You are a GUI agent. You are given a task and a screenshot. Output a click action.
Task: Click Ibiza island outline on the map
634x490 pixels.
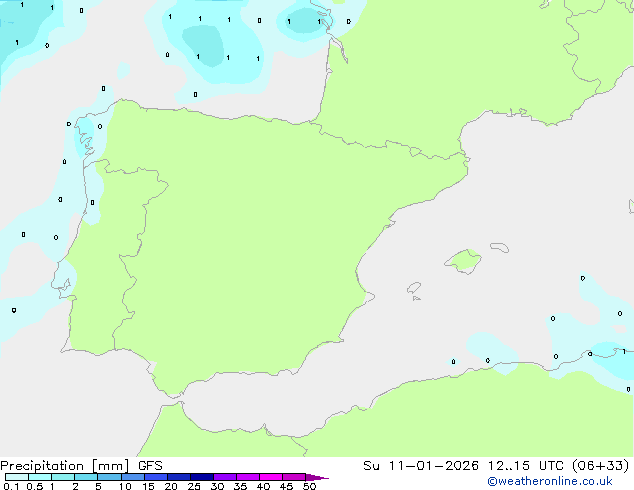click(x=414, y=288)
